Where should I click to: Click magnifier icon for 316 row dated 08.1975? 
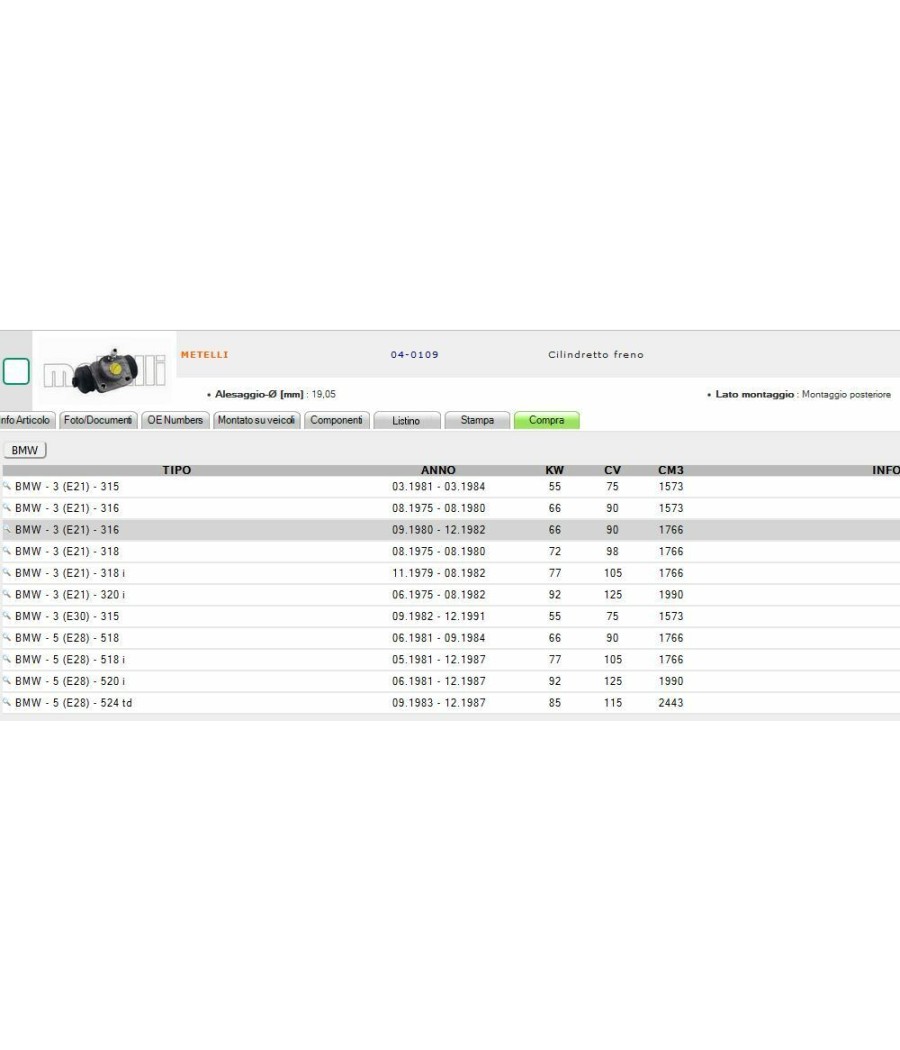tap(7, 508)
